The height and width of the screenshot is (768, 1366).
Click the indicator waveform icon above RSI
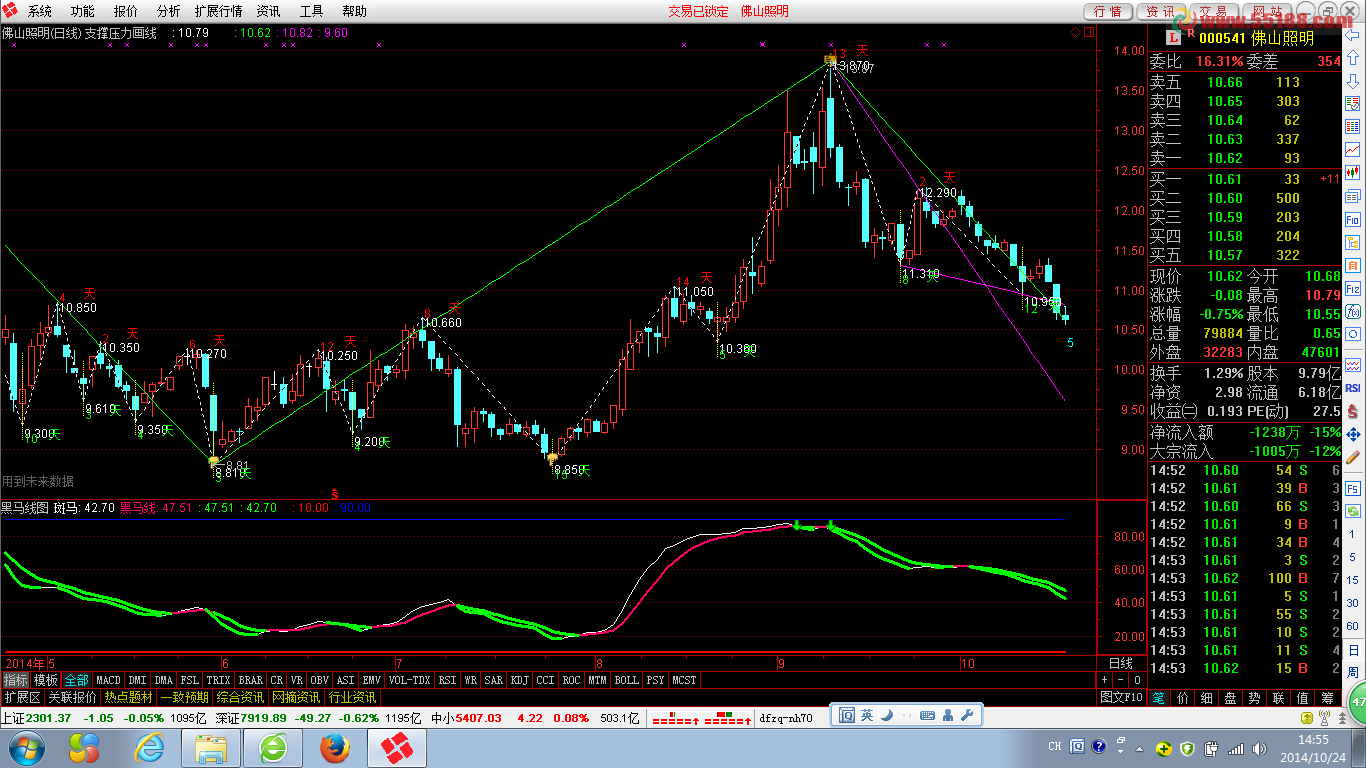(x=1353, y=364)
